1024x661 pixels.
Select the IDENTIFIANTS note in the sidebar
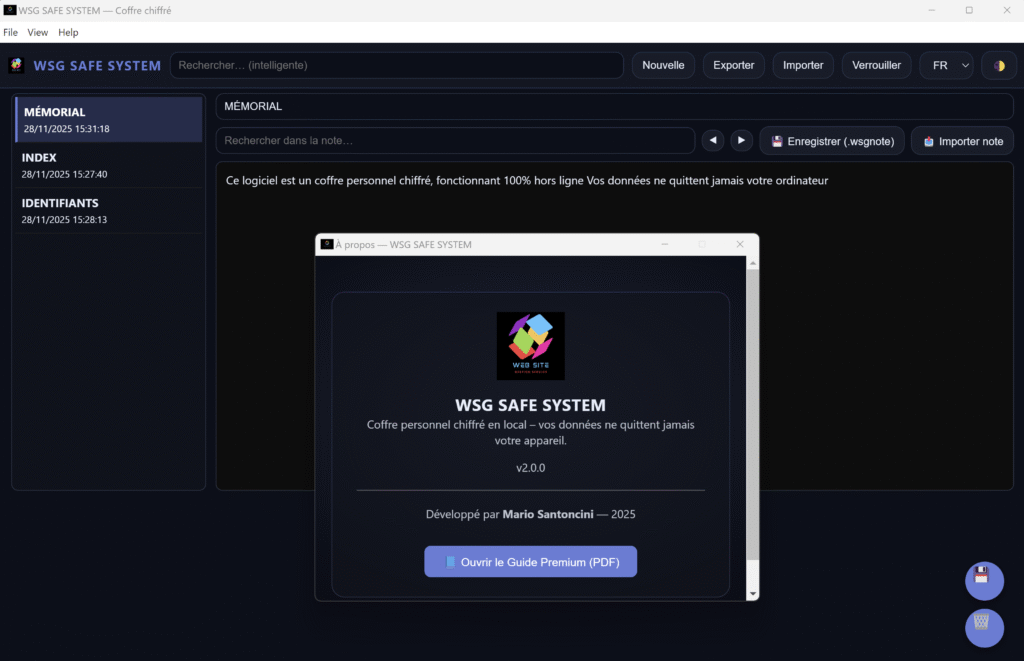(x=108, y=210)
